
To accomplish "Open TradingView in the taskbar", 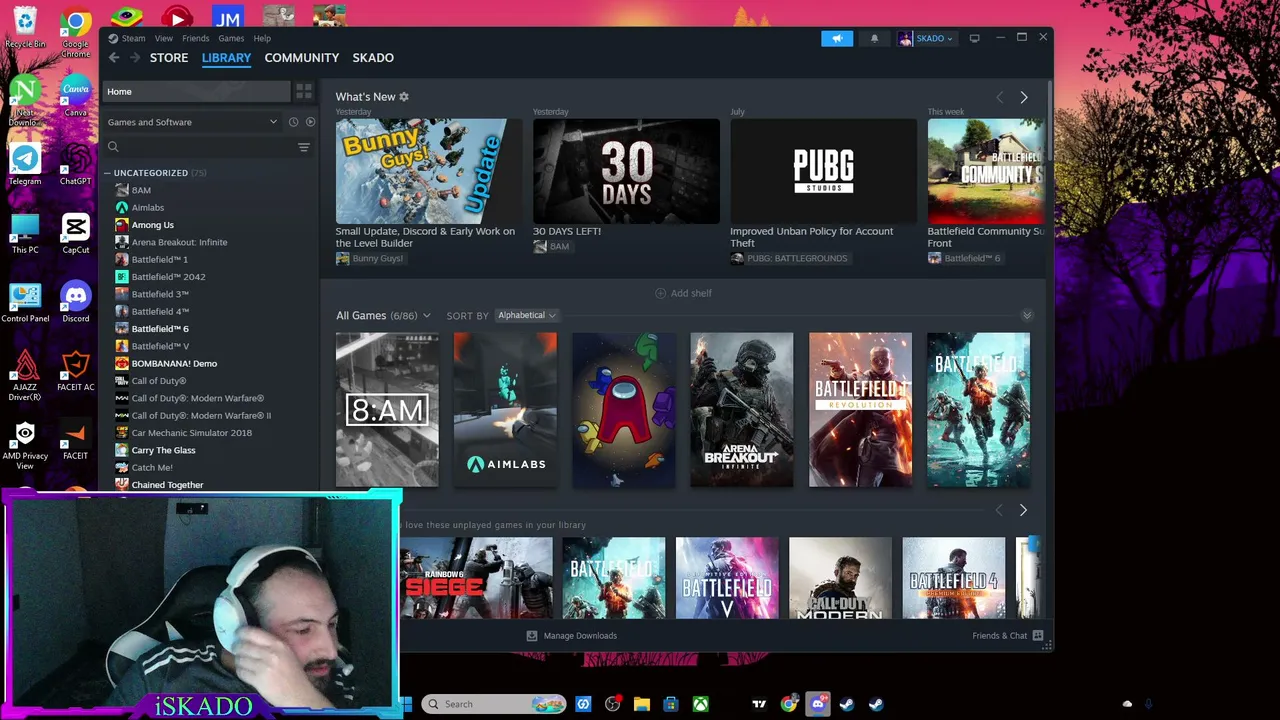I will (759, 704).
